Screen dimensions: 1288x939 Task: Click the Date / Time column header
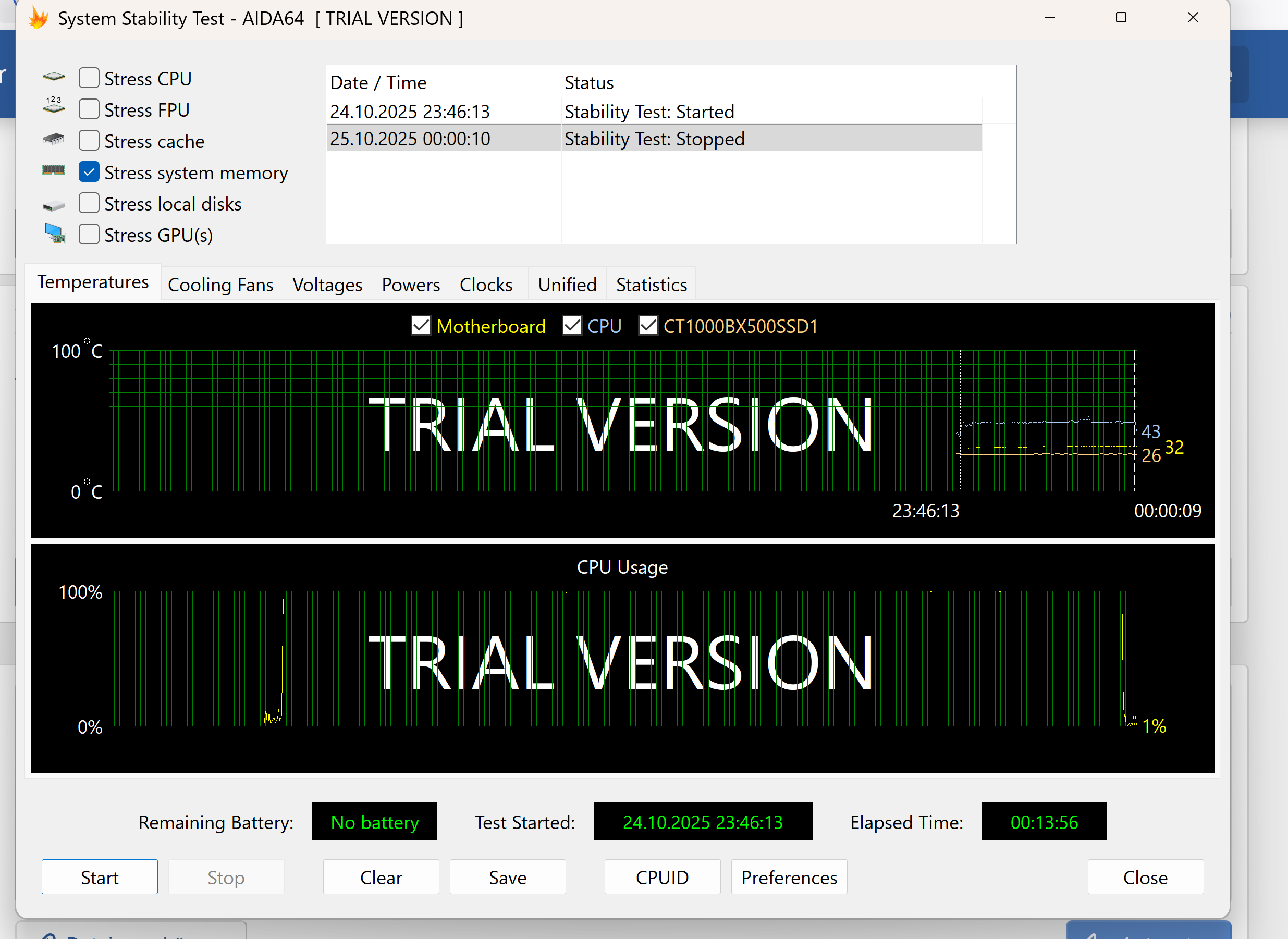444,83
